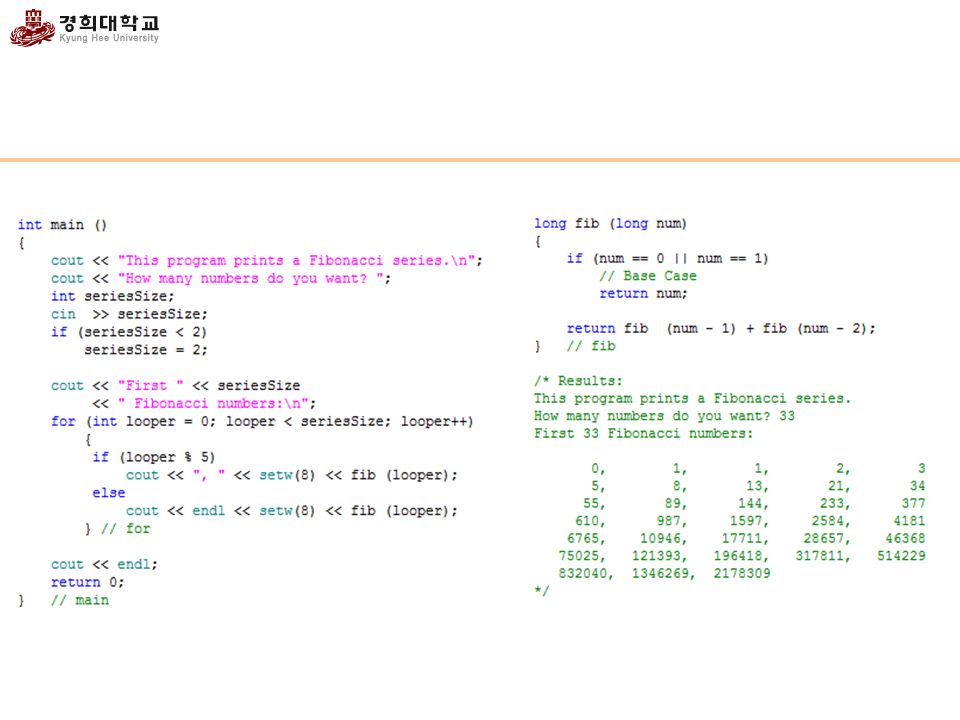Click the value 55 in the results table
The image size is (960, 720).
(x=590, y=503)
